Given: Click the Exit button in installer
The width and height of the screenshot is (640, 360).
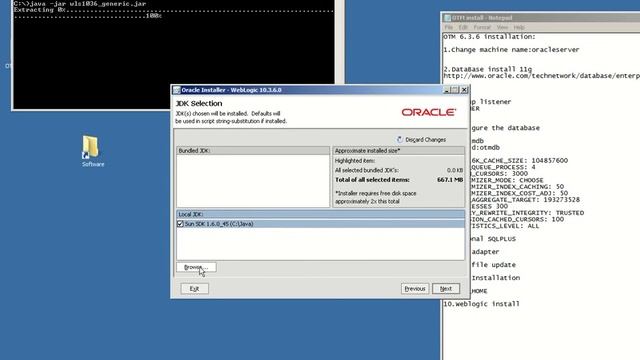Looking at the screenshot, I should [194, 289].
